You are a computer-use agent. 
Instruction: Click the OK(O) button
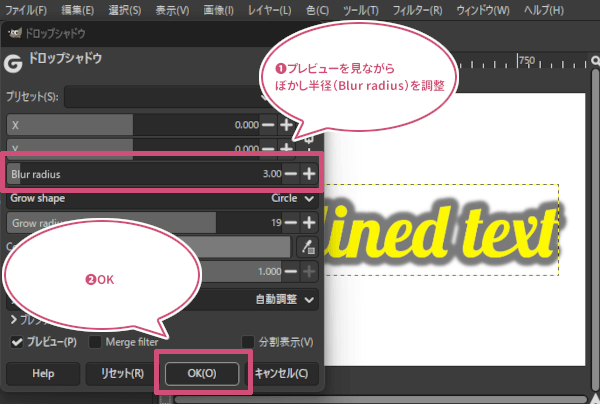tap(202, 374)
